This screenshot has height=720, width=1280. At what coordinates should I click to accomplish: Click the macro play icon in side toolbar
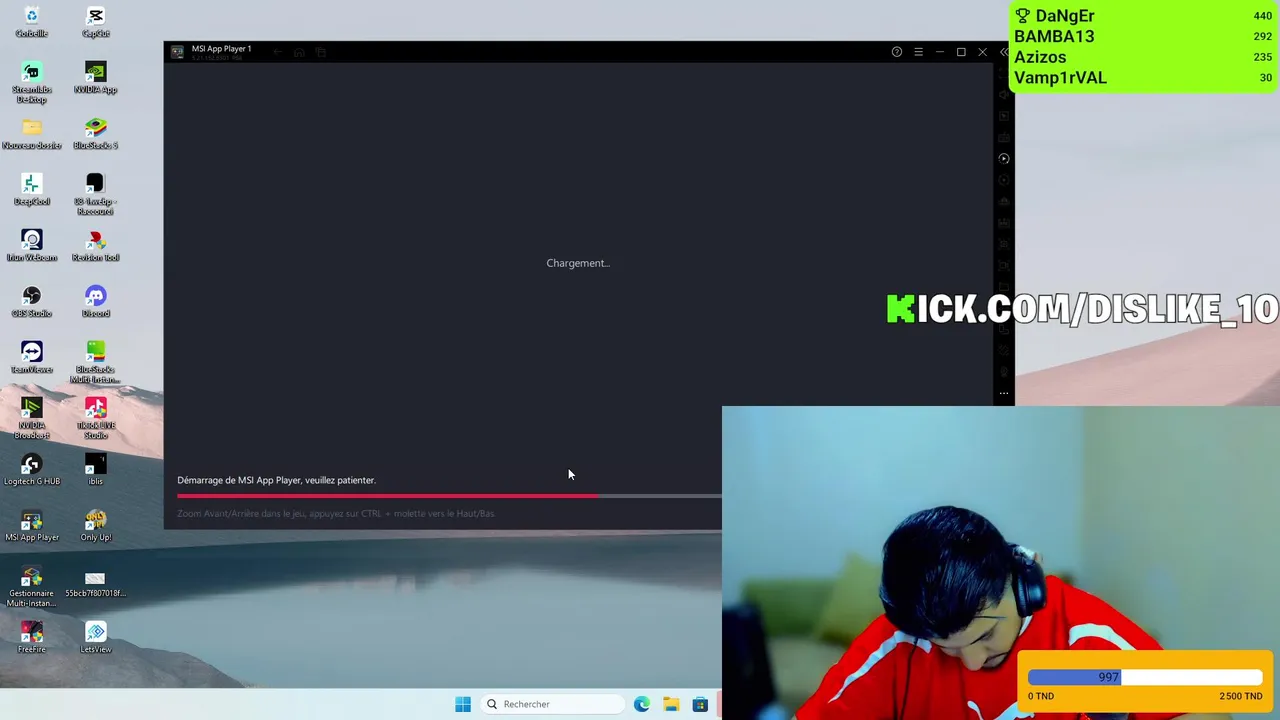click(1004, 158)
